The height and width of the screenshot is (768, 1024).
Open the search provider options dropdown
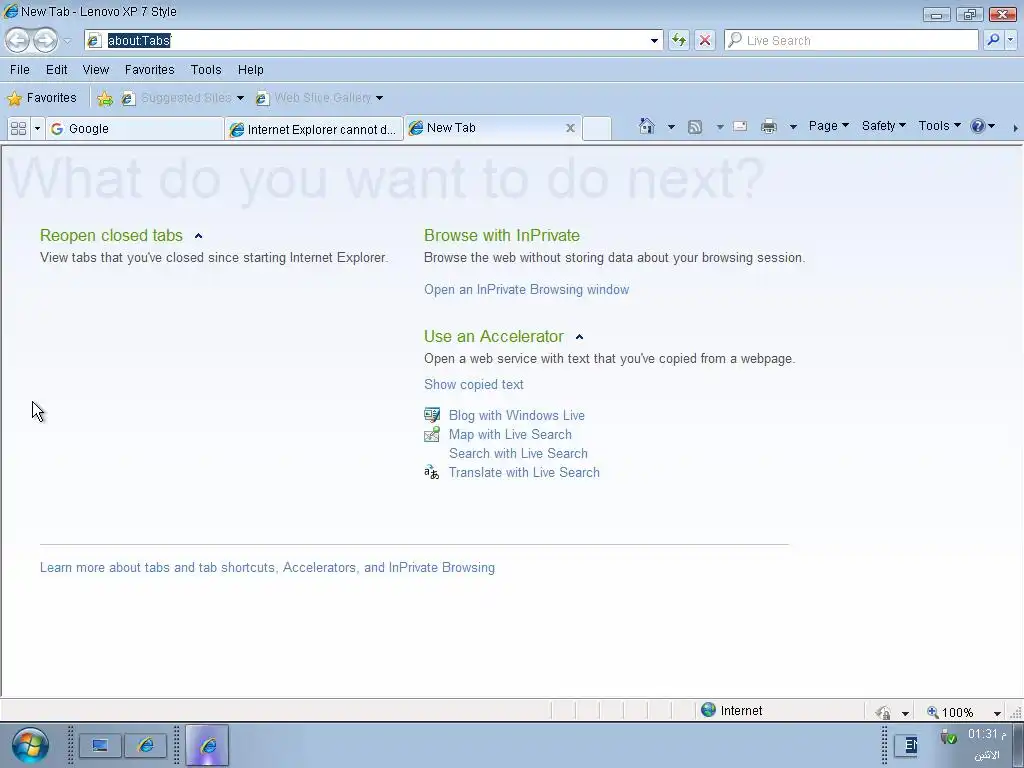tap(1010, 40)
